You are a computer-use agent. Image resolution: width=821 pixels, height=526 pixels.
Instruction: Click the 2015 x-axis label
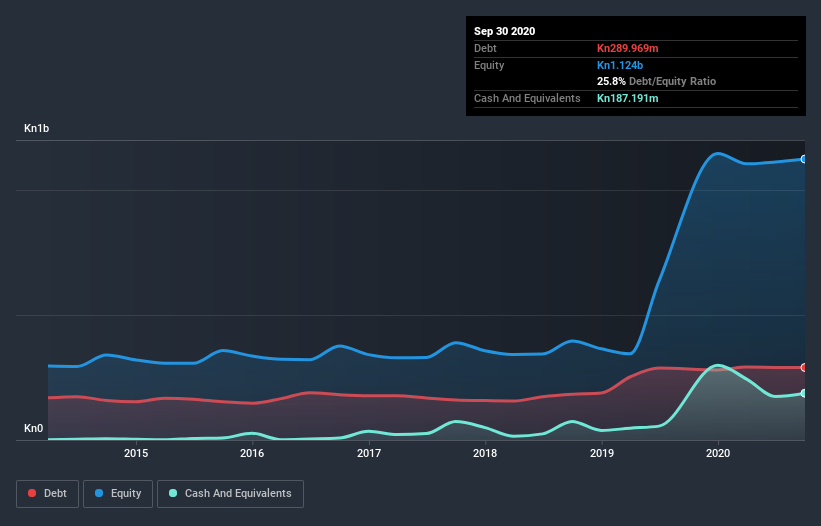[136, 453]
